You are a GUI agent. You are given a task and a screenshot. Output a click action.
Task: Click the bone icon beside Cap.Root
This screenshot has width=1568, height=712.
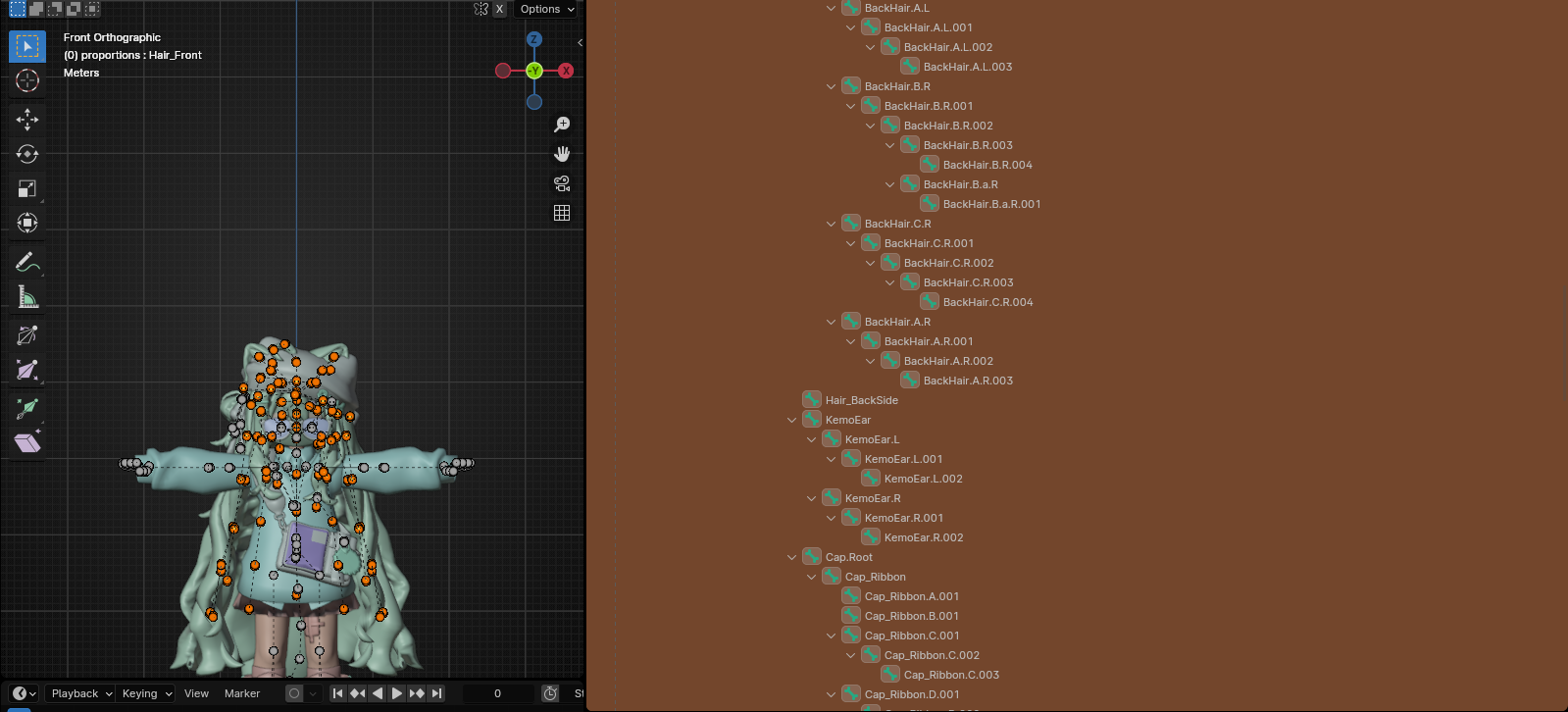coord(812,556)
